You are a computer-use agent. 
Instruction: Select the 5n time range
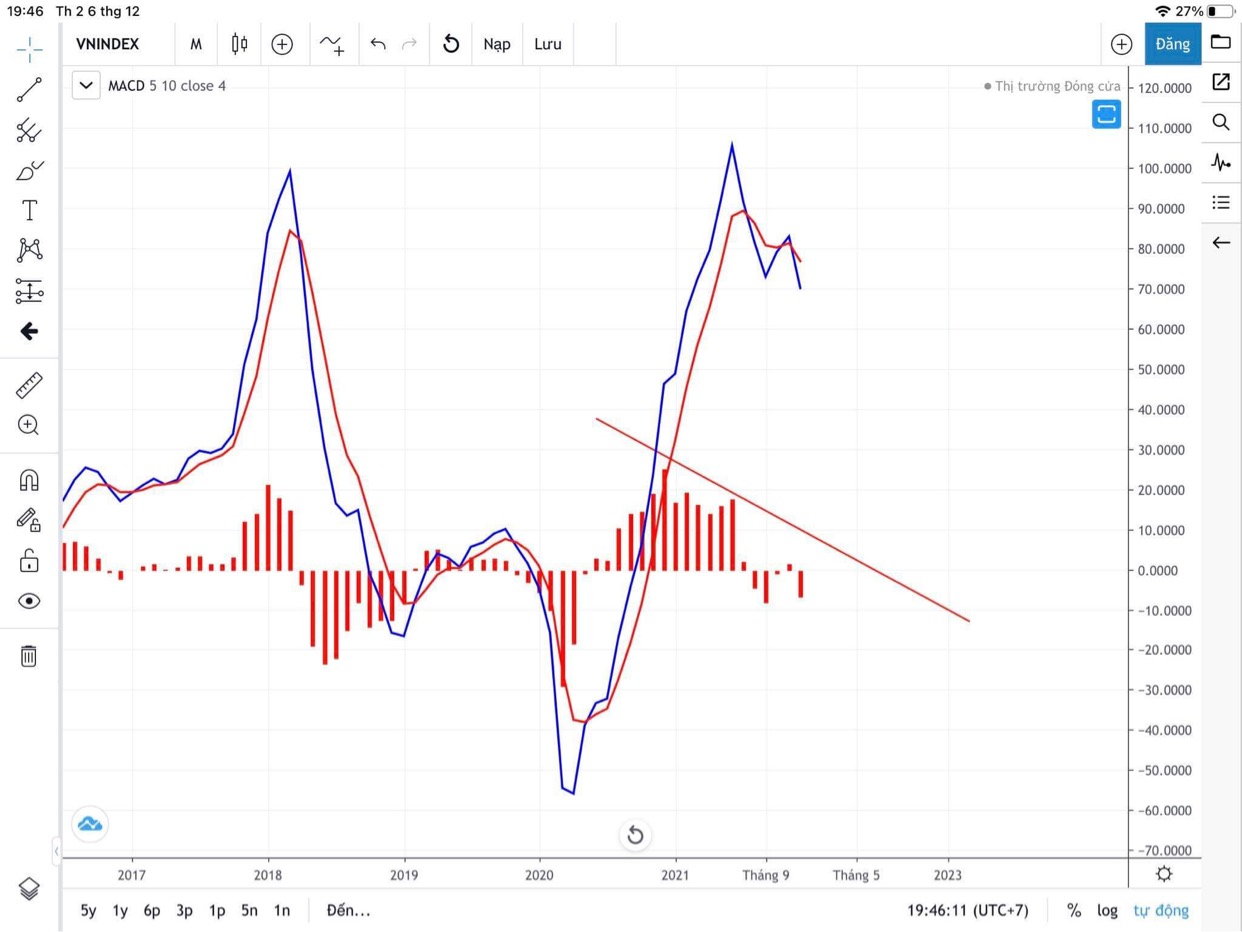point(249,910)
